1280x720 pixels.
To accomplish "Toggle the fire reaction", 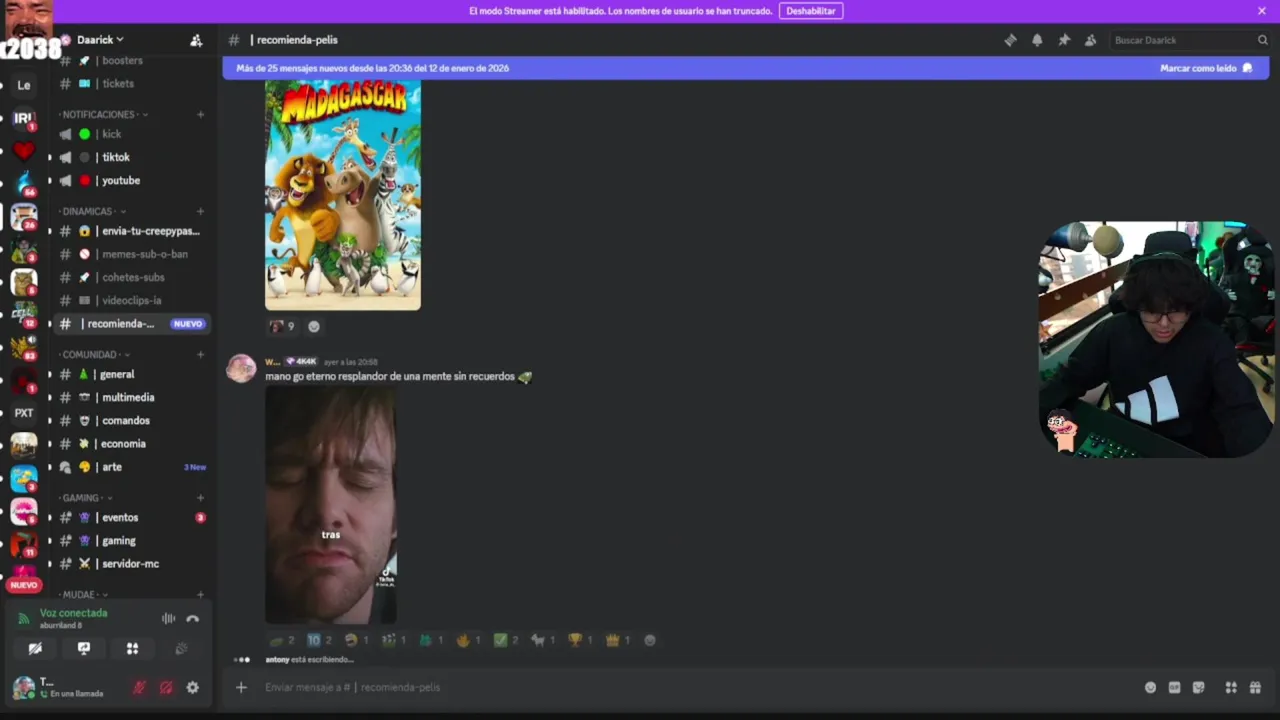I will [468, 640].
